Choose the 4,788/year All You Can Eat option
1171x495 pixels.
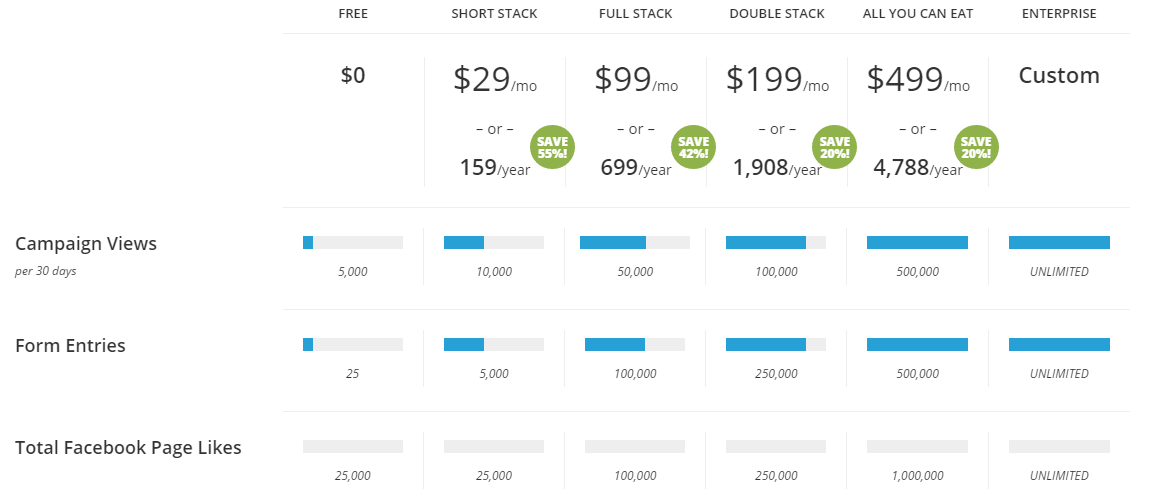[x=918, y=168]
